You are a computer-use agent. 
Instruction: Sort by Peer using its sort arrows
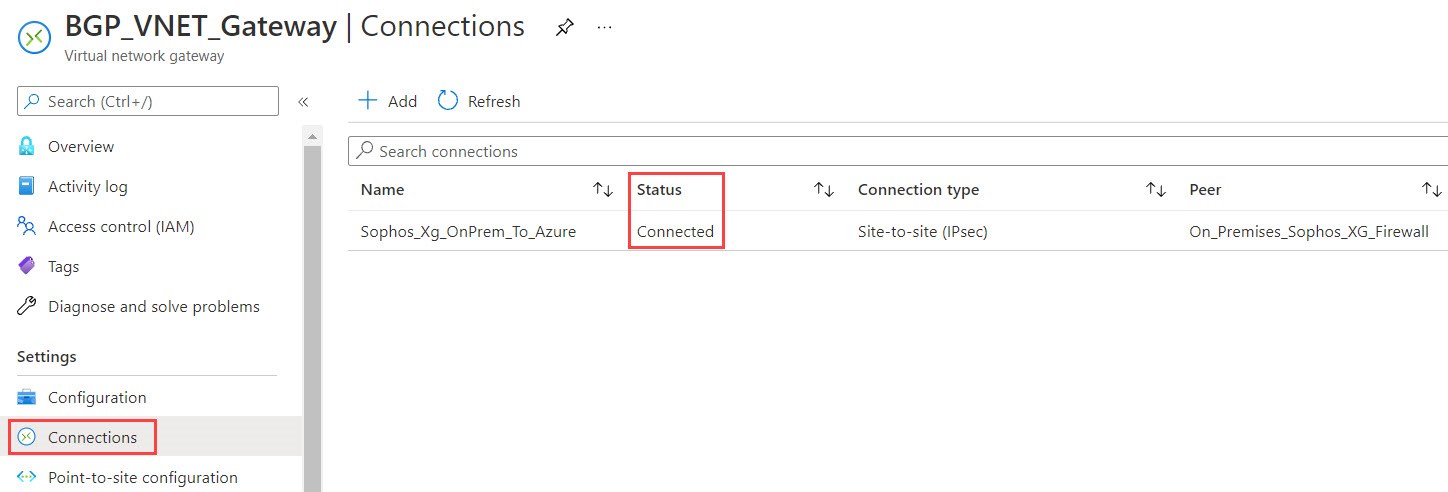pyautogui.click(x=1431, y=189)
